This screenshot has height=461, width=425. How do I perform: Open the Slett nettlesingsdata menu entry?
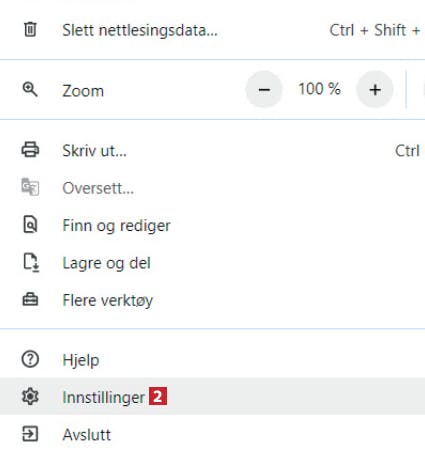point(212,30)
